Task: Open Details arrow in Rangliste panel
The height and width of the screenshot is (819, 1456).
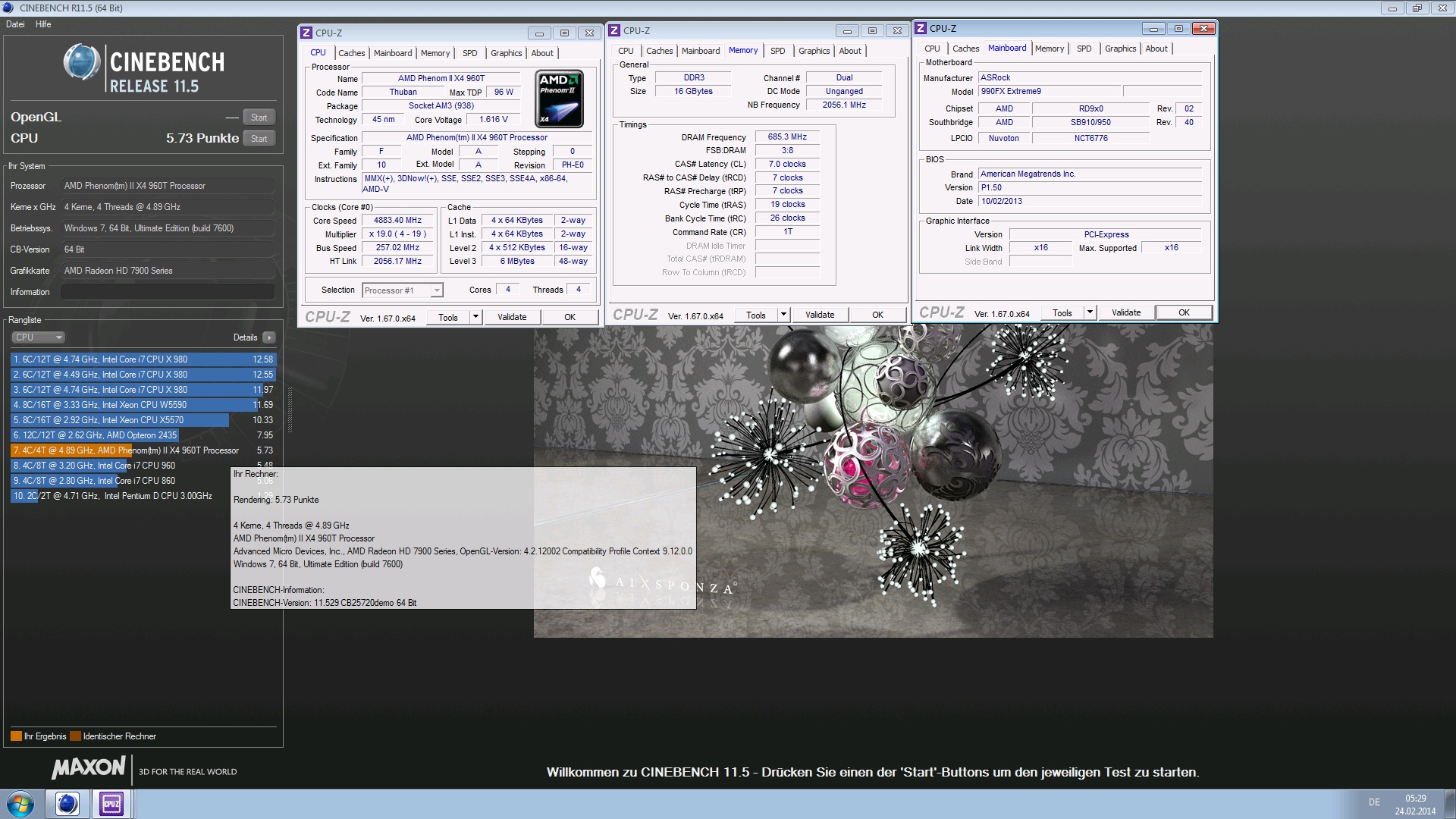Action: [x=269, y=337]
